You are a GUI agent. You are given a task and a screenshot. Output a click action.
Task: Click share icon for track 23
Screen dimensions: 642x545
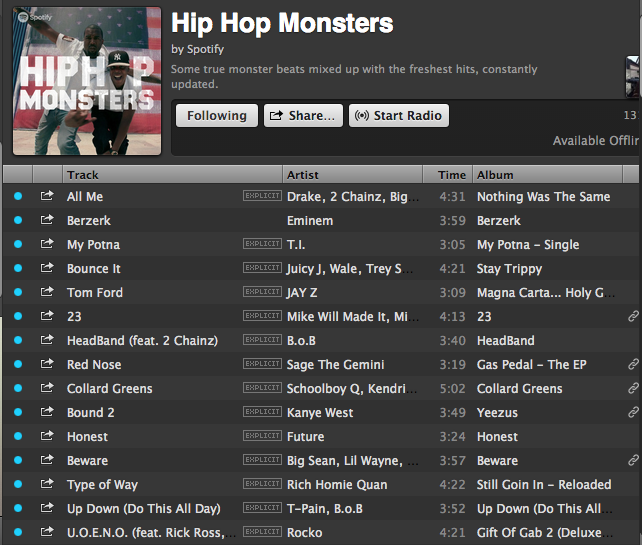pyautogui.click(x=47, y=316)
